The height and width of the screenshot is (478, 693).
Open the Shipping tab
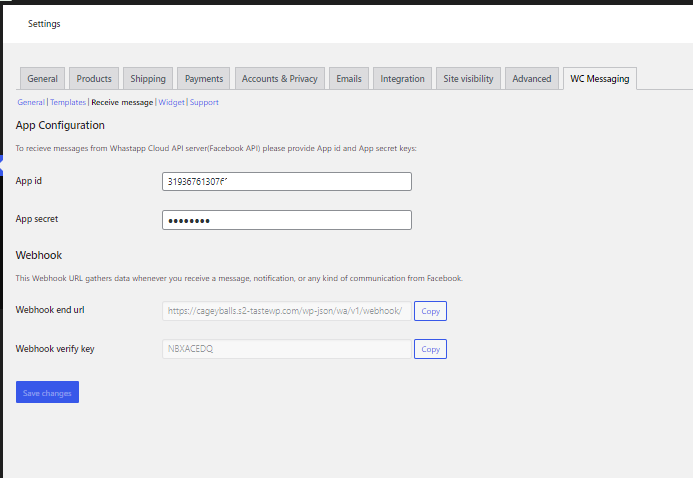(x=148, y=79)
